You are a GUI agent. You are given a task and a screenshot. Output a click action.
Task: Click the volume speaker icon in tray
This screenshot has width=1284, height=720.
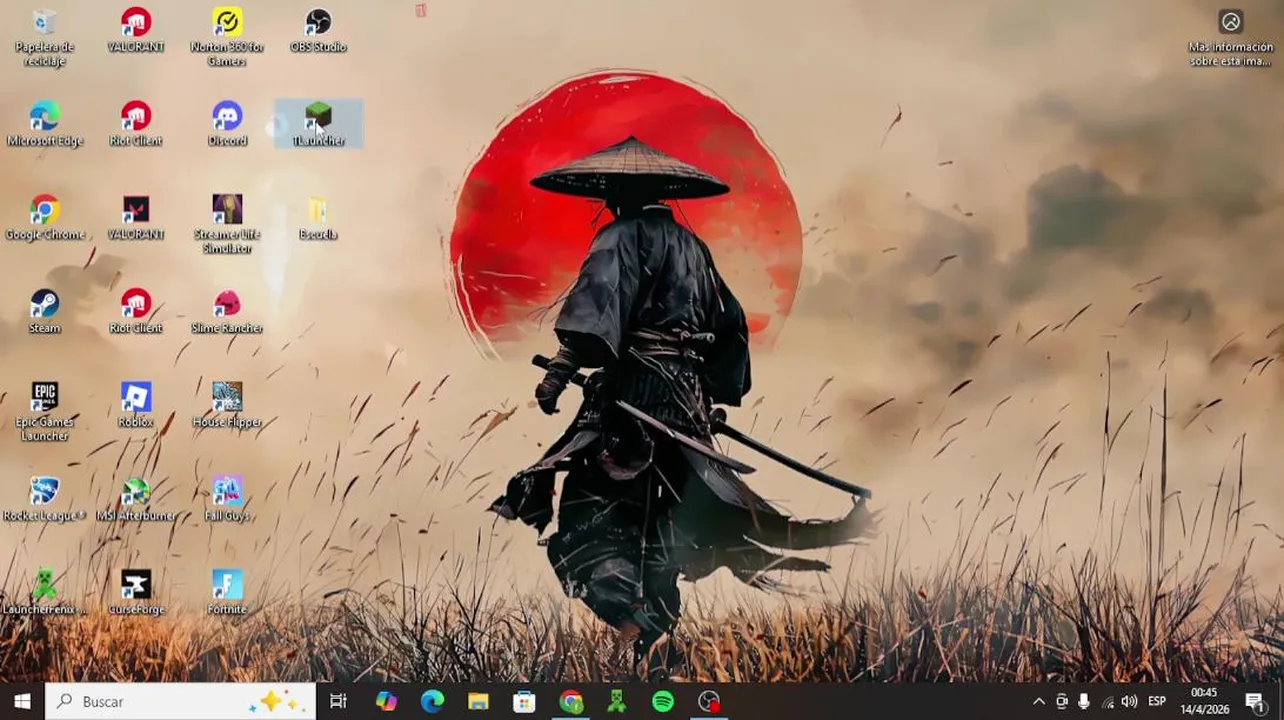click(x=1129, y=702)
